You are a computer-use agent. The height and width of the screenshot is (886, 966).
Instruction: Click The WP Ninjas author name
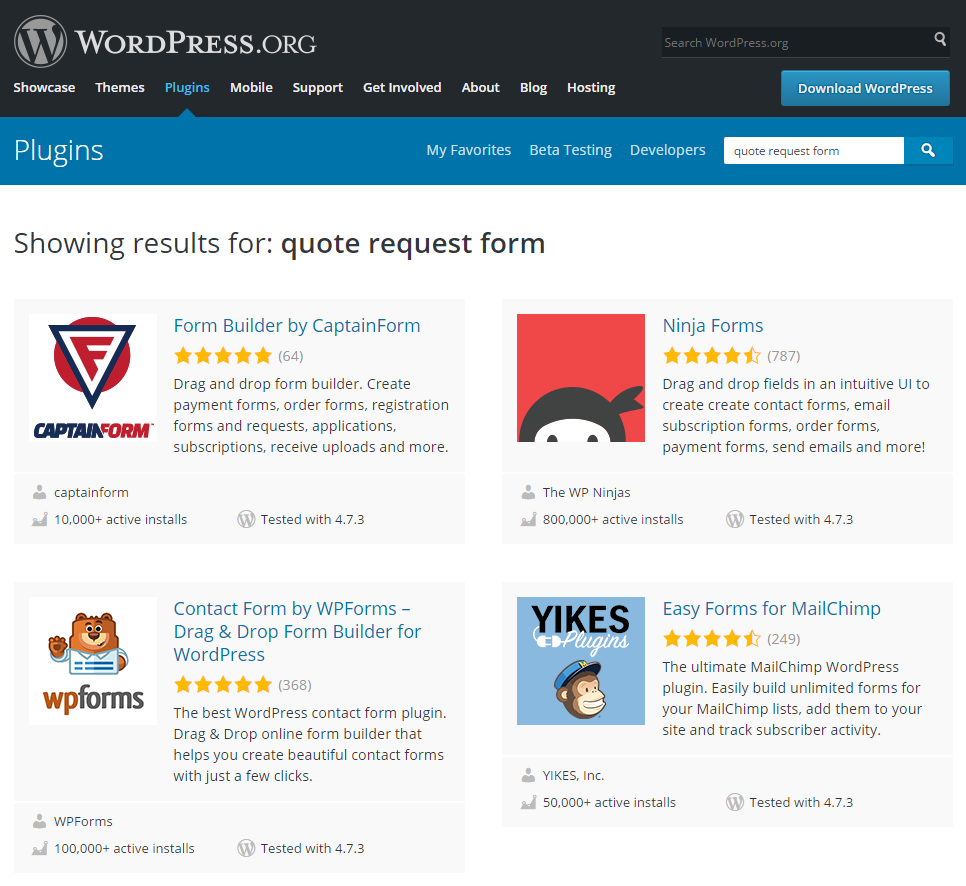[x=586, y=492]
